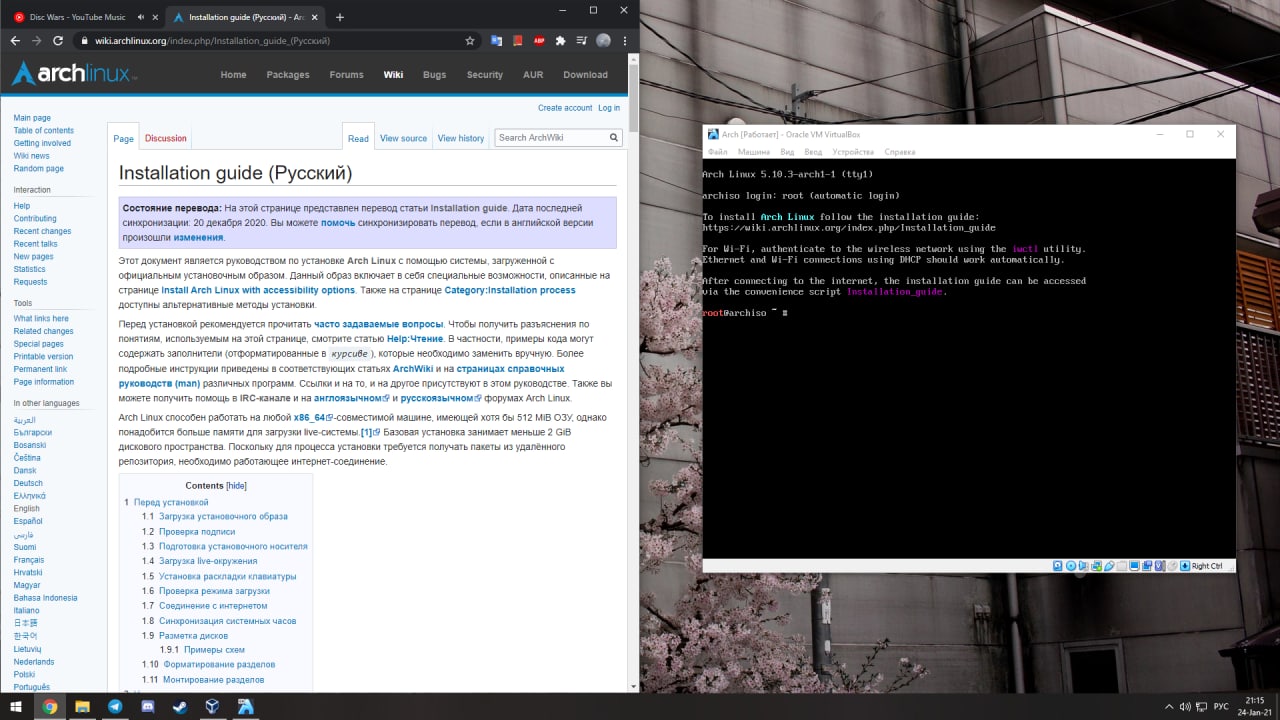Click the VirtualBox USB indicator

pyautogui.click(x=1109, y=566)
